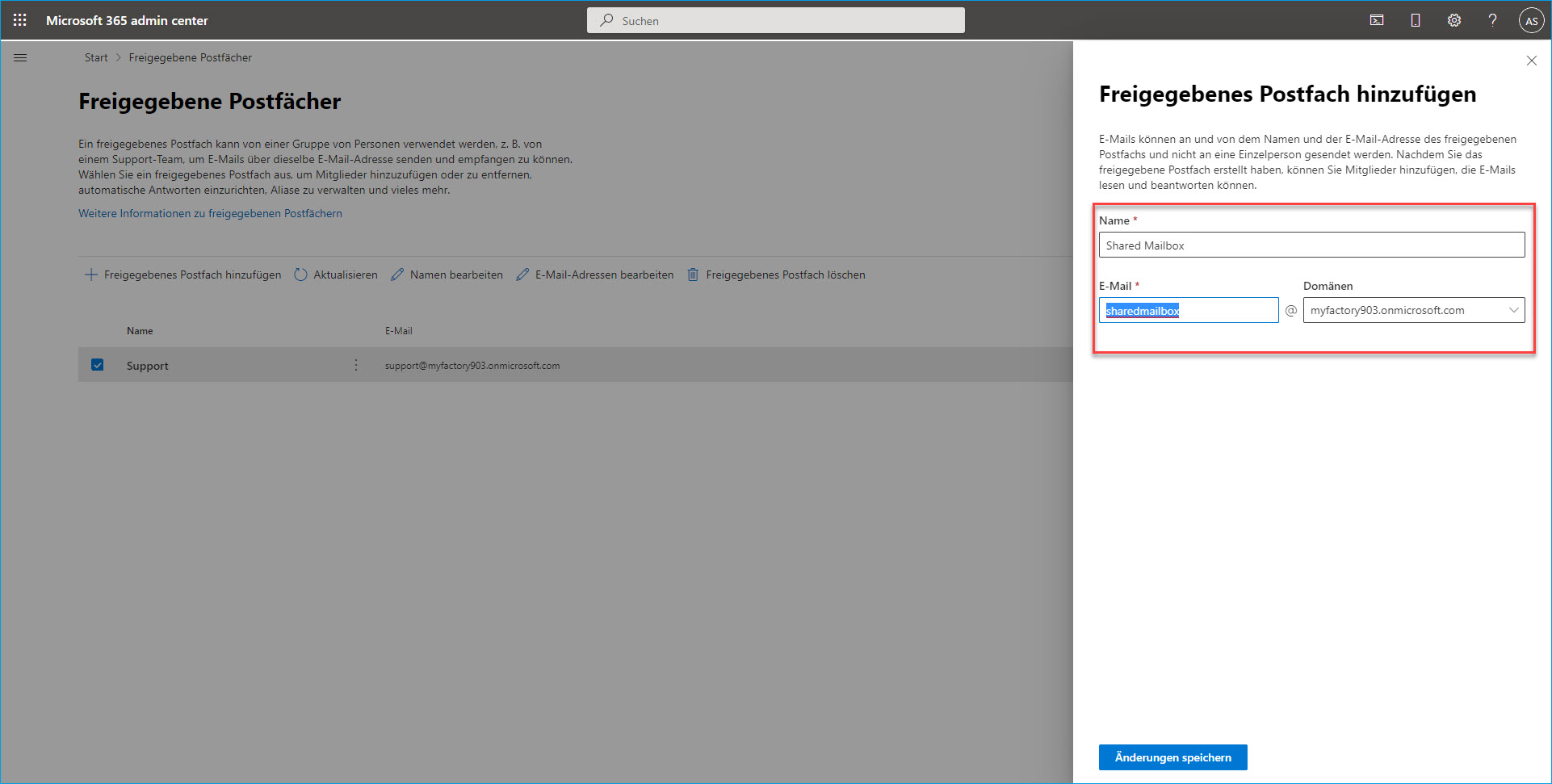Click Aktualisieren refresh command
1552x784 pixels.
click(336, 275)
